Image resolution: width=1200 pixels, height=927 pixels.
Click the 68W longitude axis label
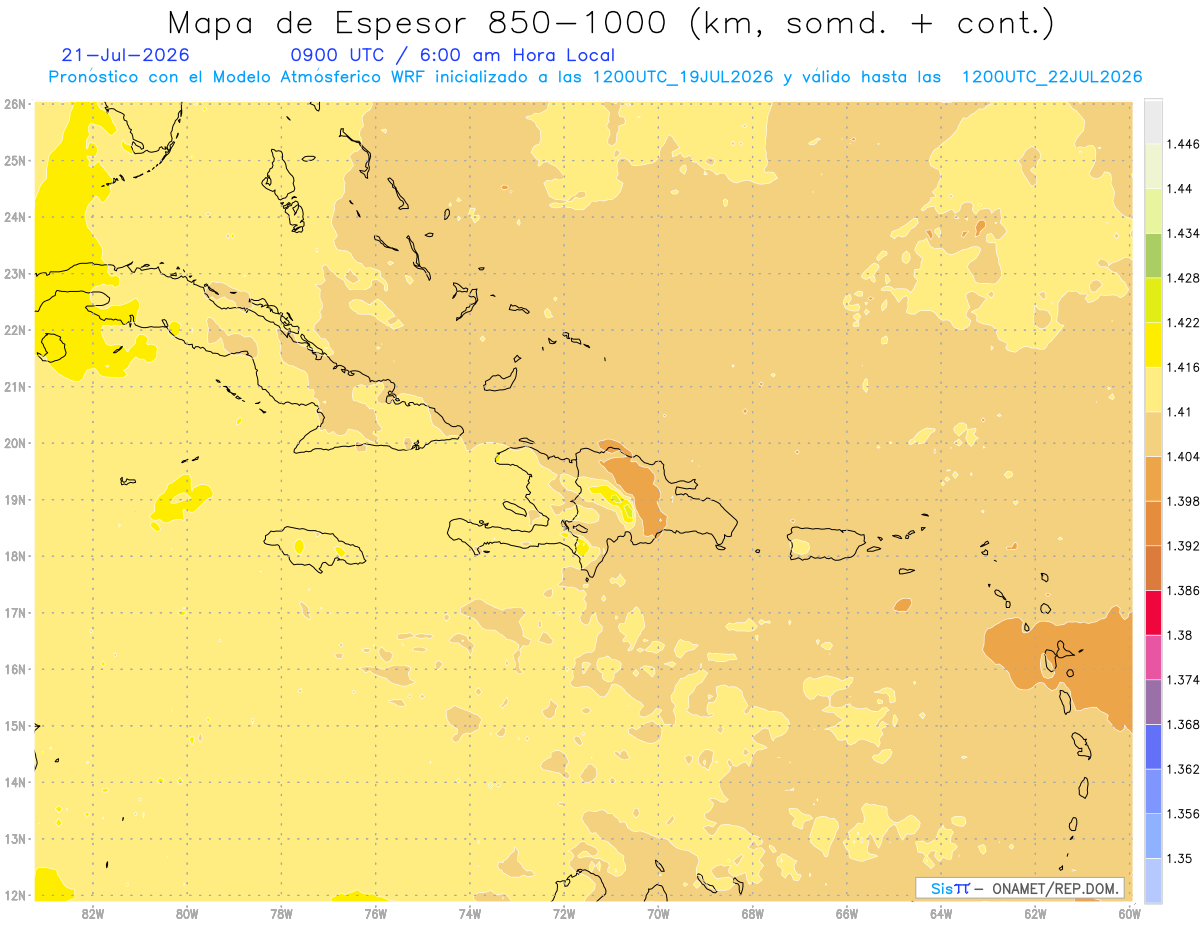[753, 912]
